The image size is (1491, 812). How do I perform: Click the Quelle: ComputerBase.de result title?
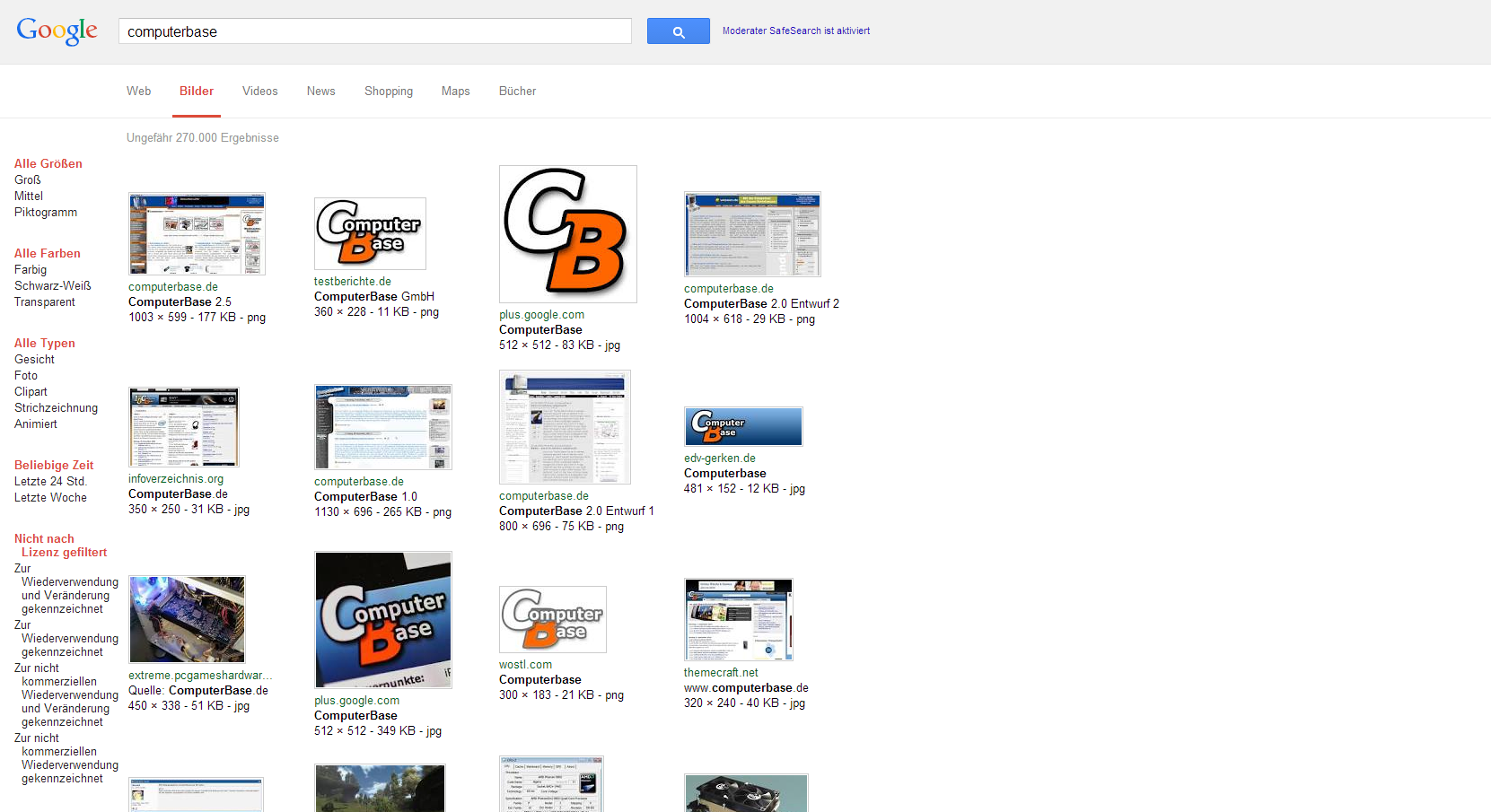pyautogui.click(x=198, y=691)
